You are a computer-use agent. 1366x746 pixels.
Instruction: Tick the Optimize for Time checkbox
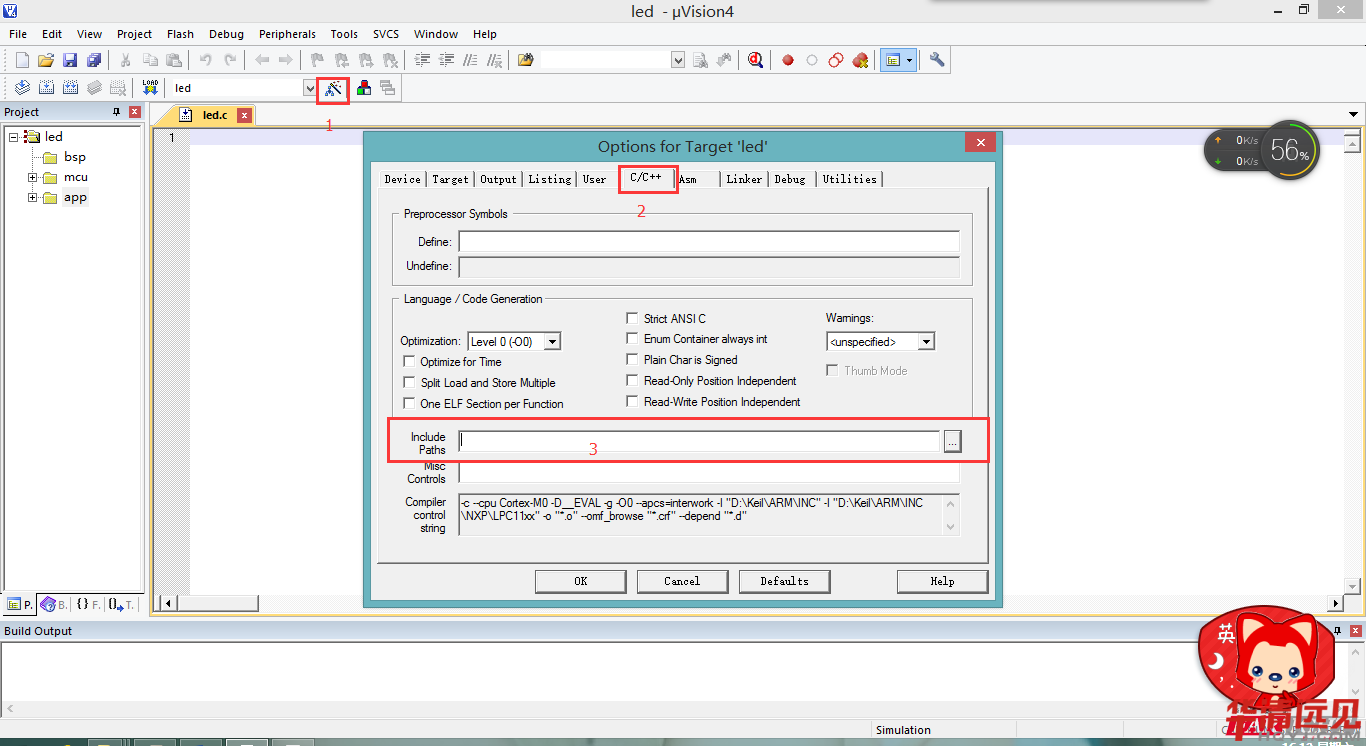[x=409, y=362]
